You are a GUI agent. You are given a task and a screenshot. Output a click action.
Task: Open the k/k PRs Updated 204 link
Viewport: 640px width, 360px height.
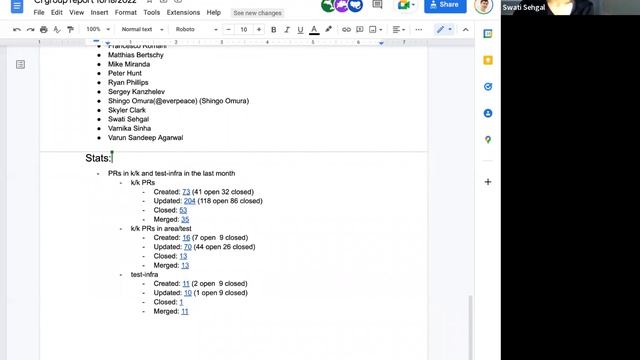(189, 201)
